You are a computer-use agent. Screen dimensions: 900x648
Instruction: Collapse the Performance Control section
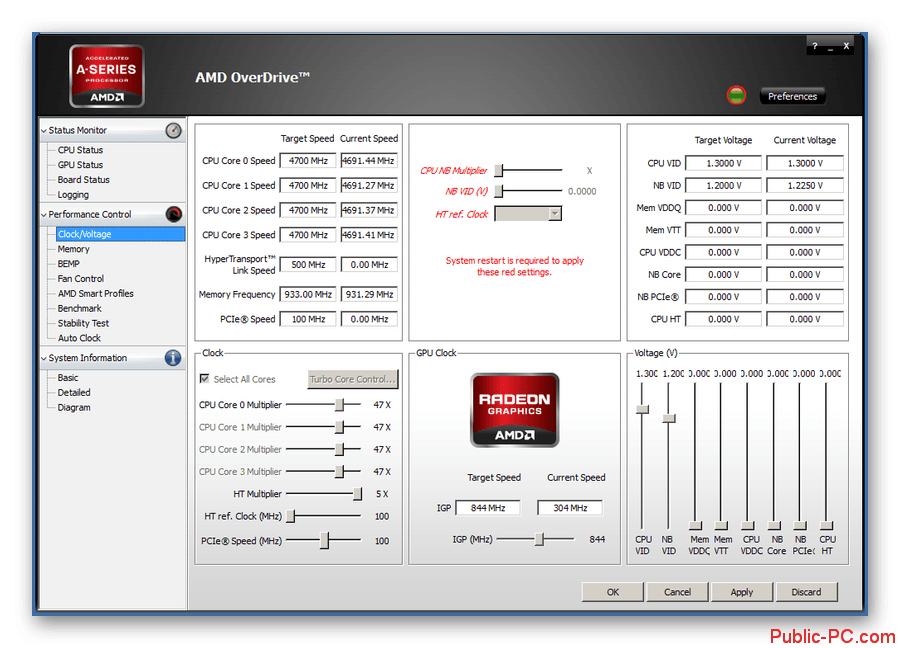pyautogui.click(x=44, y=215)
